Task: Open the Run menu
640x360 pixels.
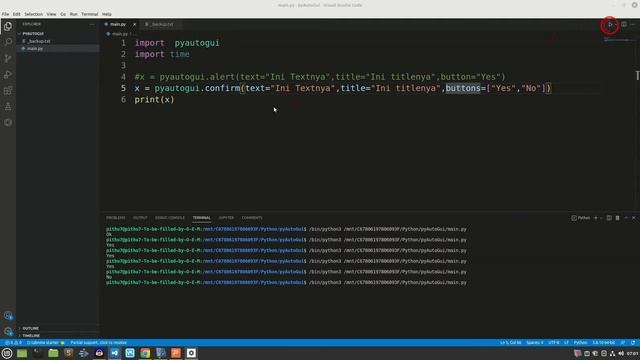Action: pyautogui.click(x=73, y=14)
